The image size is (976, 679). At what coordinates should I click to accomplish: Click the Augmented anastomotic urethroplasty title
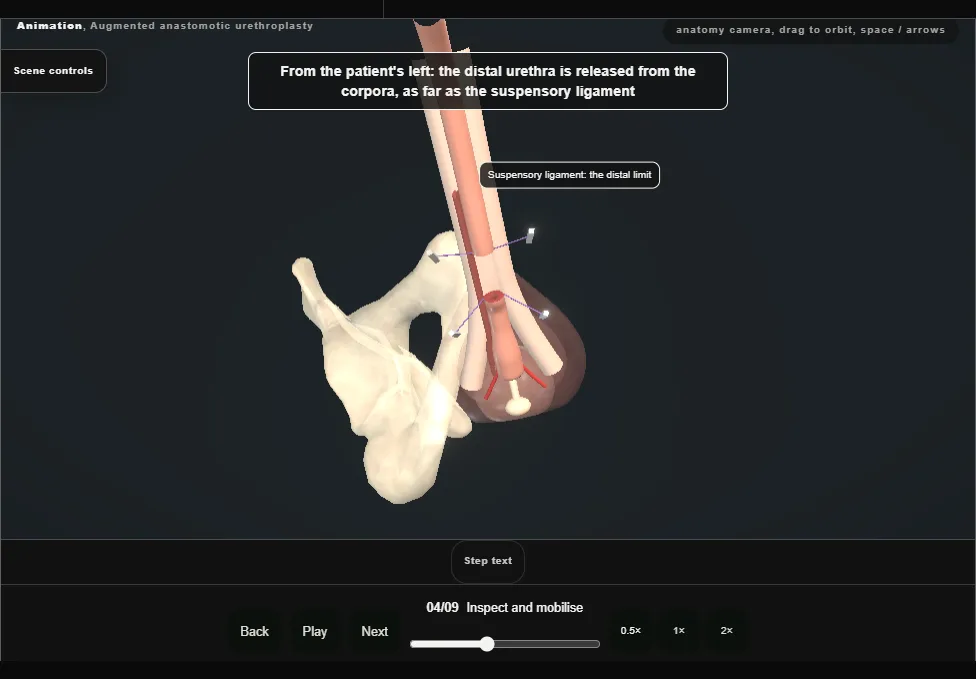[x=202, y=26]
